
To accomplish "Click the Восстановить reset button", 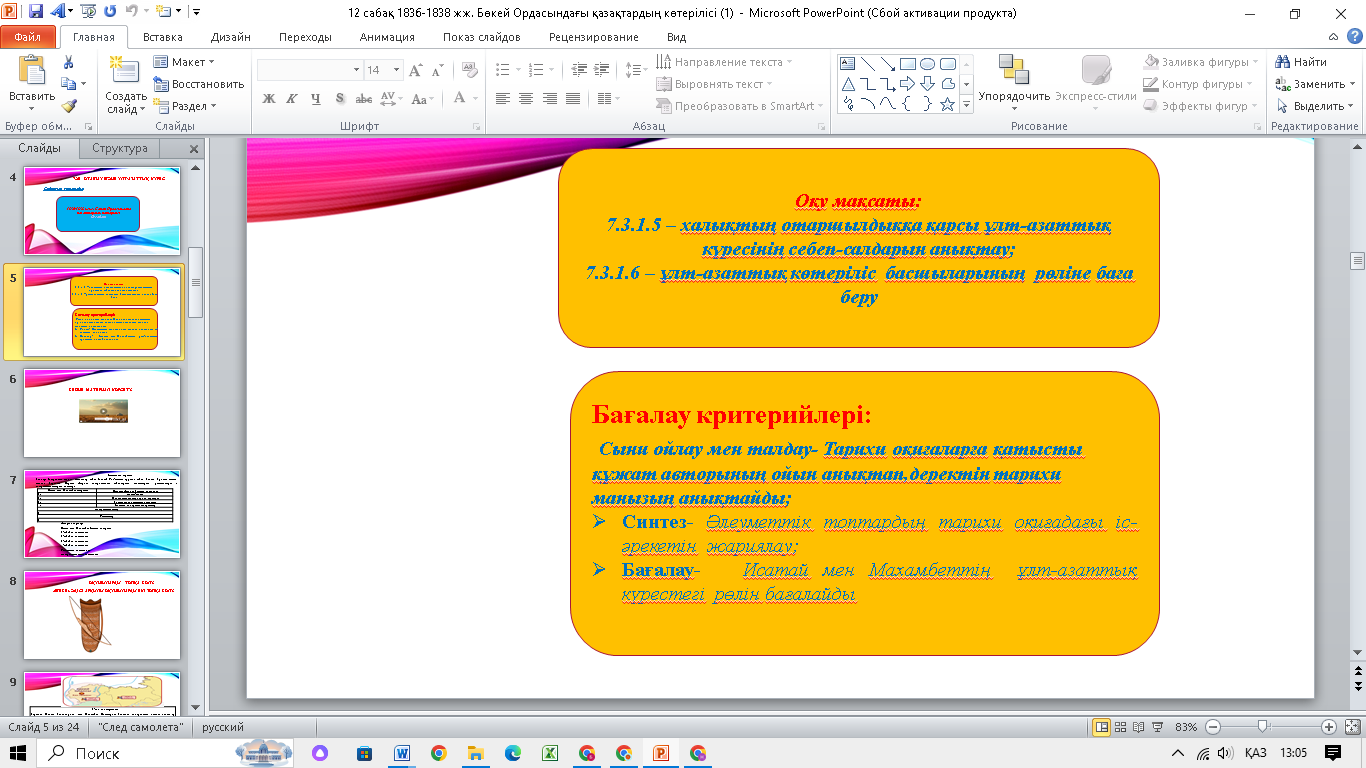I will tap(199, 84).
